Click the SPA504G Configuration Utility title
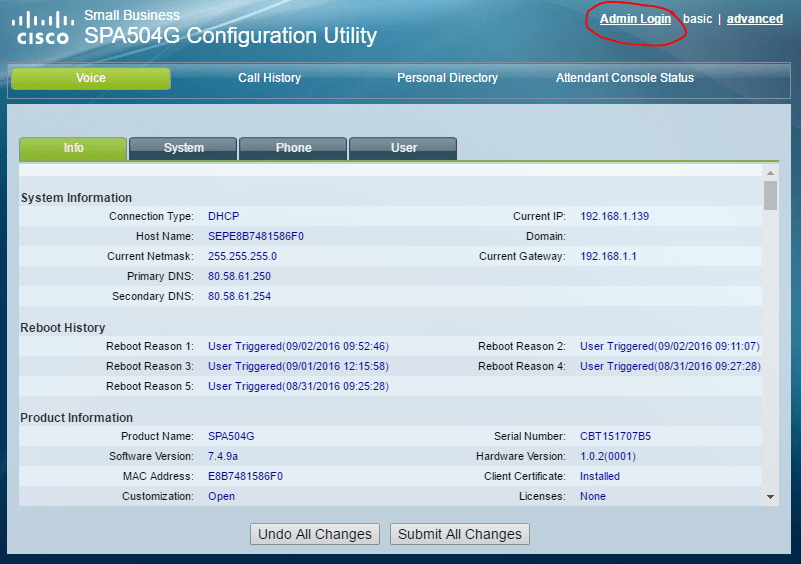Image resolution: width=801 pixels, height=564 pixels. (230, 36)
